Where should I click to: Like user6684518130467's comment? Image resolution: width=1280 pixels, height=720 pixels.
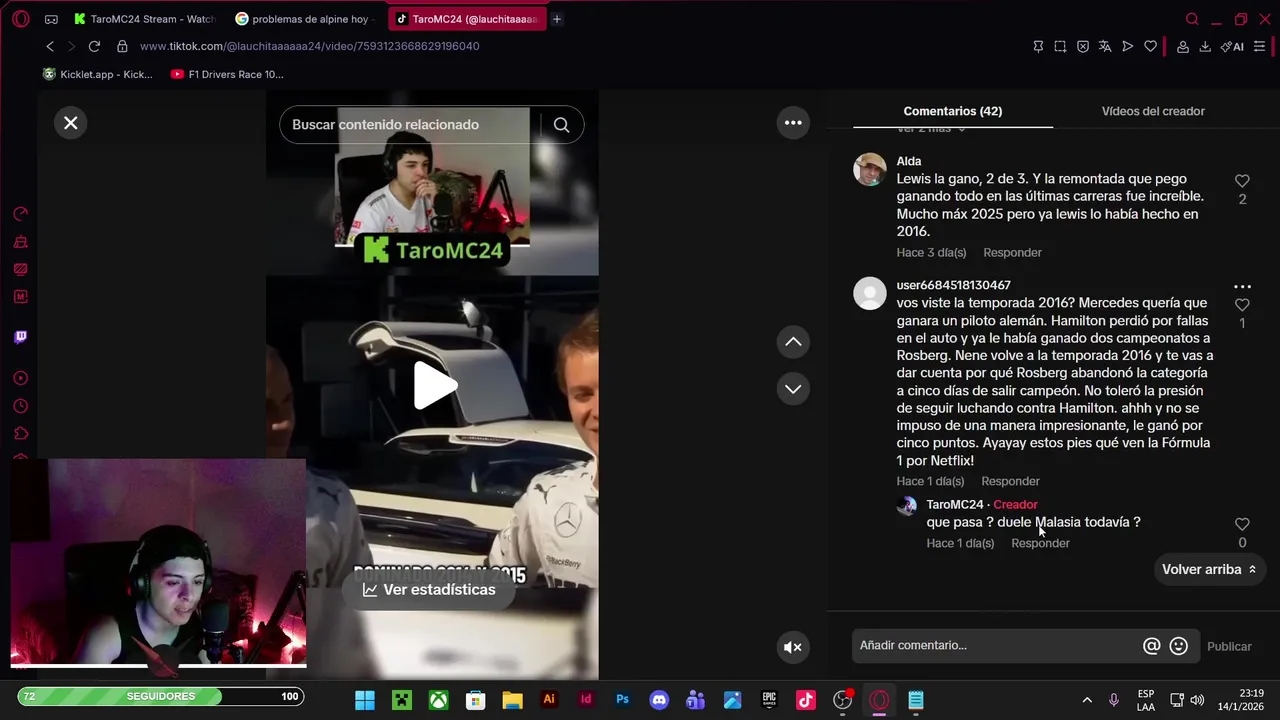[1242, 305]
